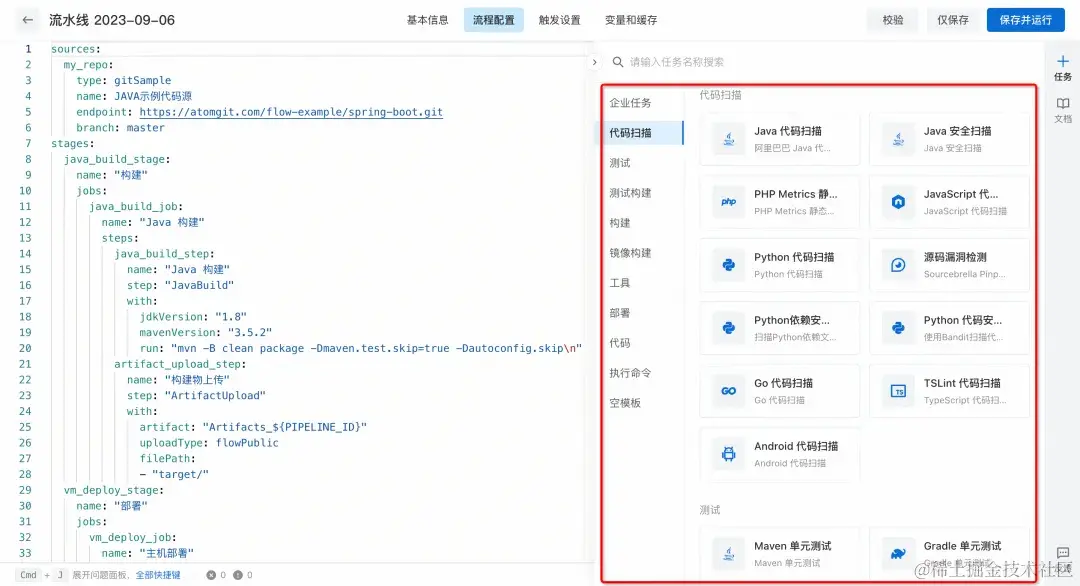1080x586 pixels.
Task: Select the Maven 单元测试 task icon
Action: 727,551
